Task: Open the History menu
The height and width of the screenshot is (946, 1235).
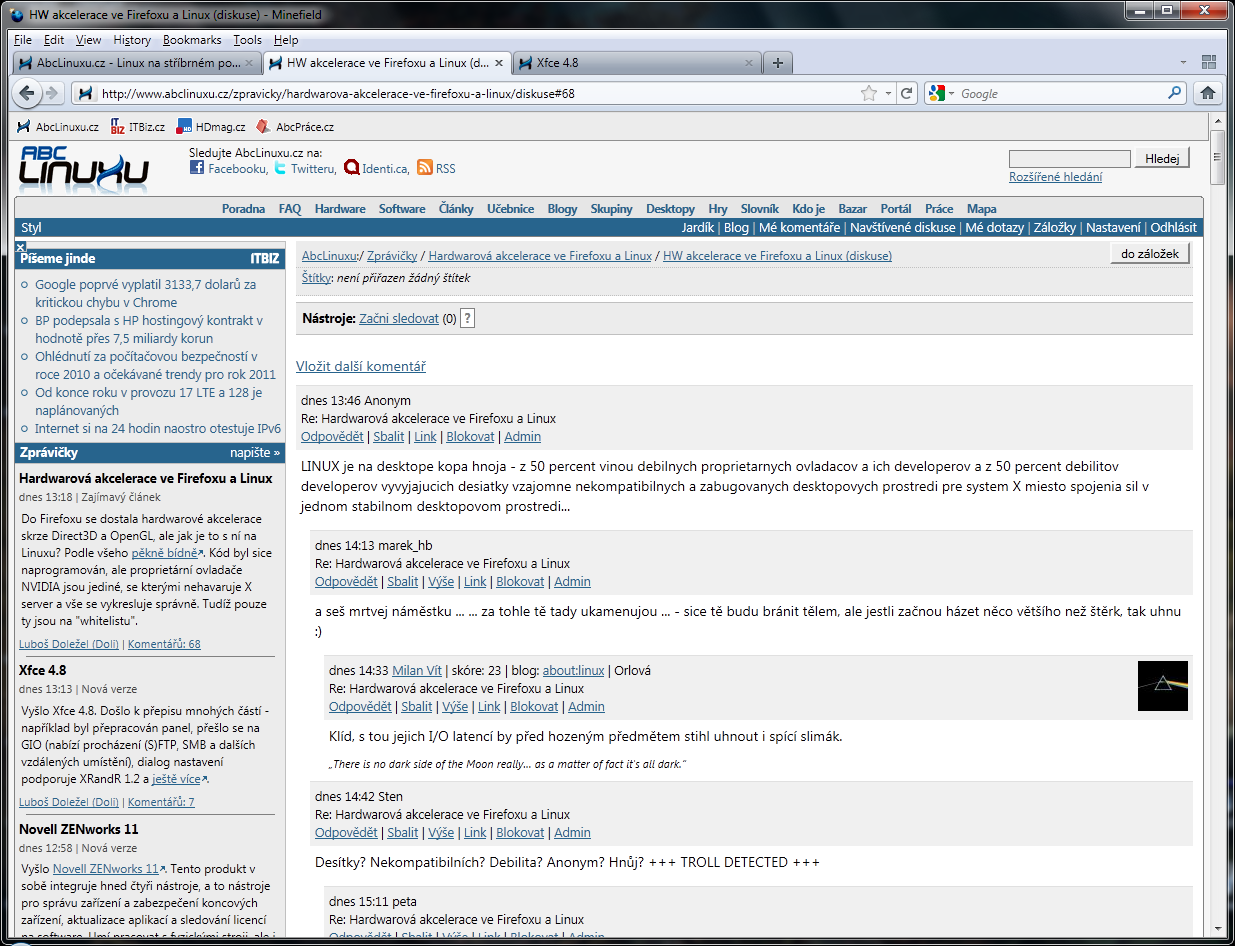Action: (132, 40)
